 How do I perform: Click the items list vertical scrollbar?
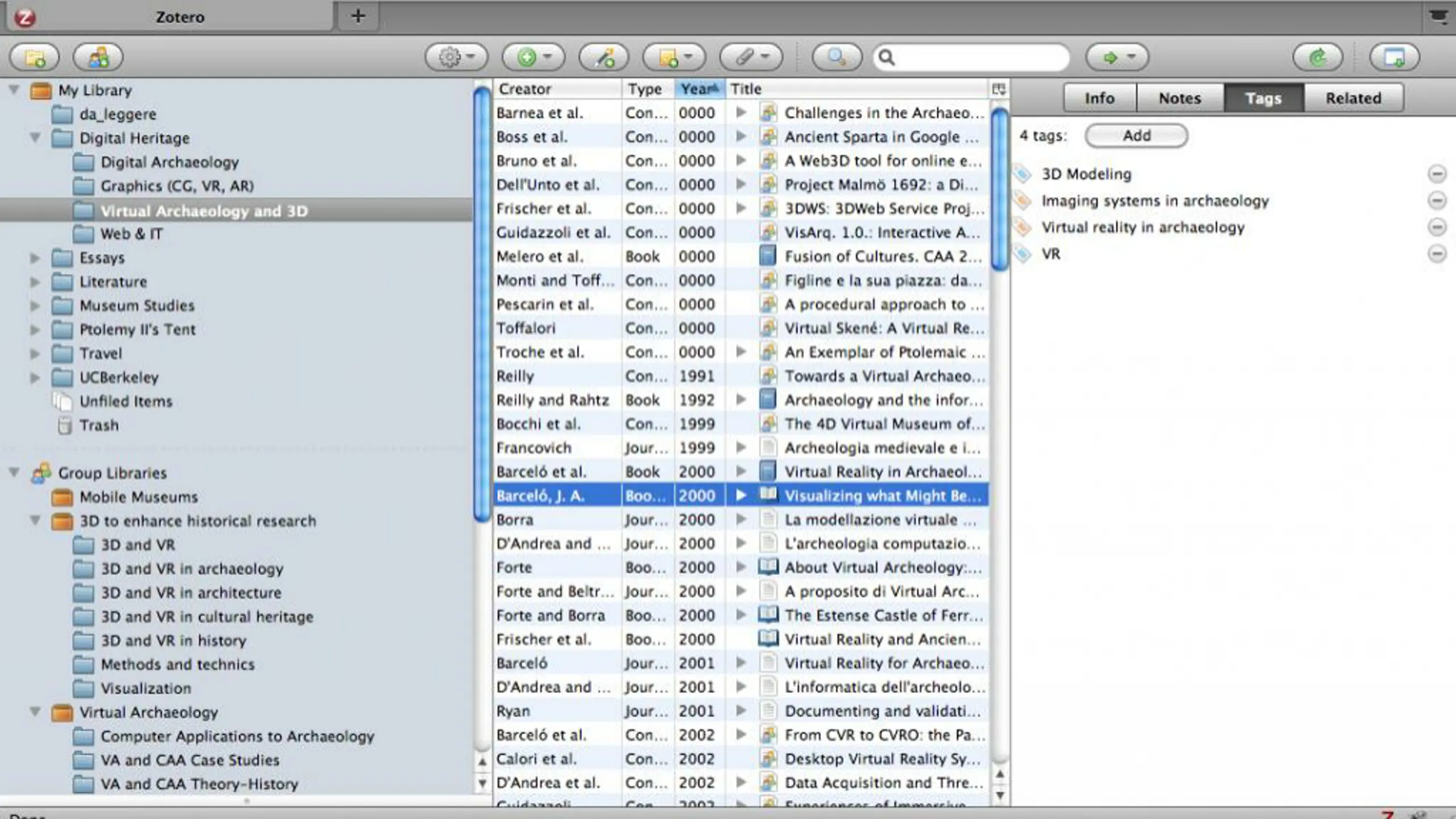click(x=1000, y=190)
